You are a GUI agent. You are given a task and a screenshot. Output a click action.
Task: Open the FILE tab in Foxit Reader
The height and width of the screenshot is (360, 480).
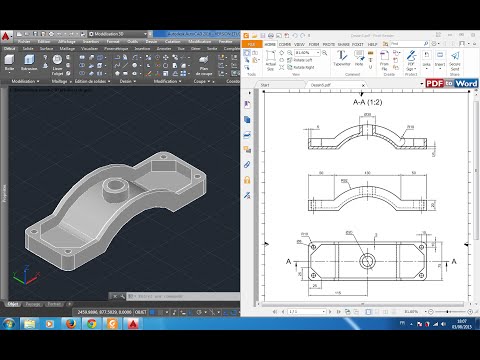252,44
